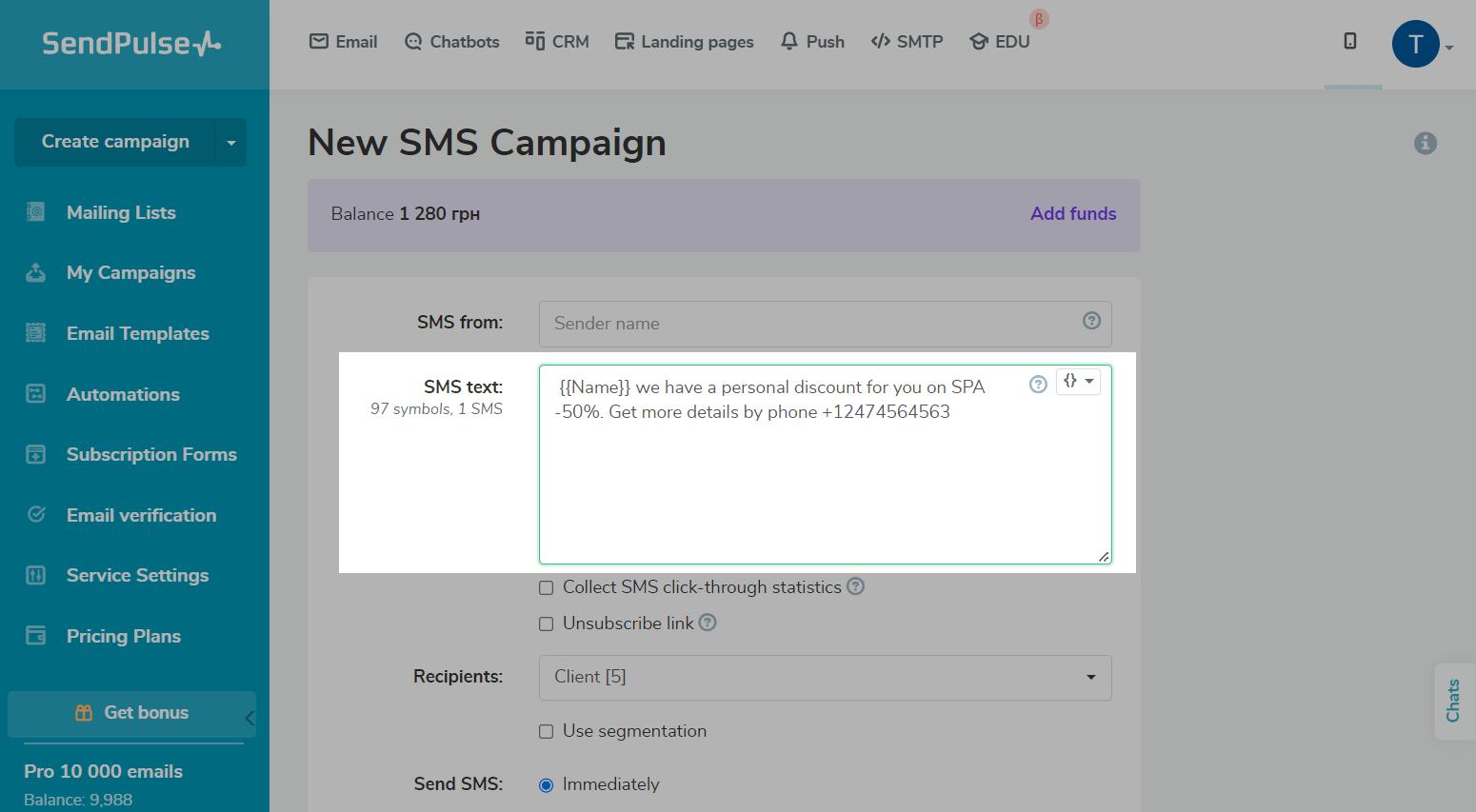Click help icon next to Unsubscribe link
Image resolution: width=1476 pixels, height=812 pixels.
pos(708,623)
